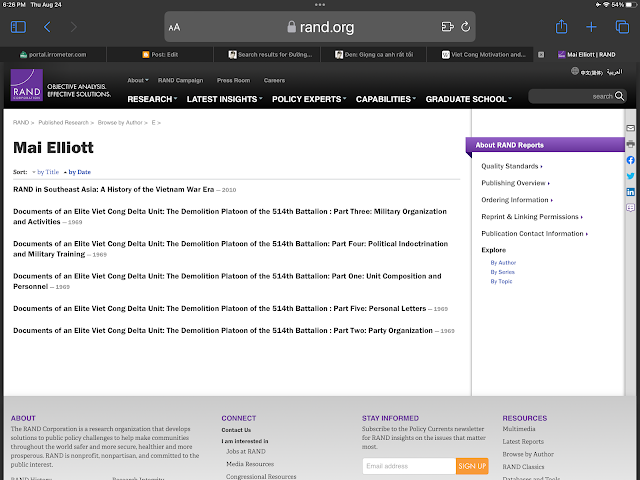Image resolution: width=640 pixels, height=480 pixels.
Task: Go to Published Research breadcrumb
Action: [x=63, y=122]
